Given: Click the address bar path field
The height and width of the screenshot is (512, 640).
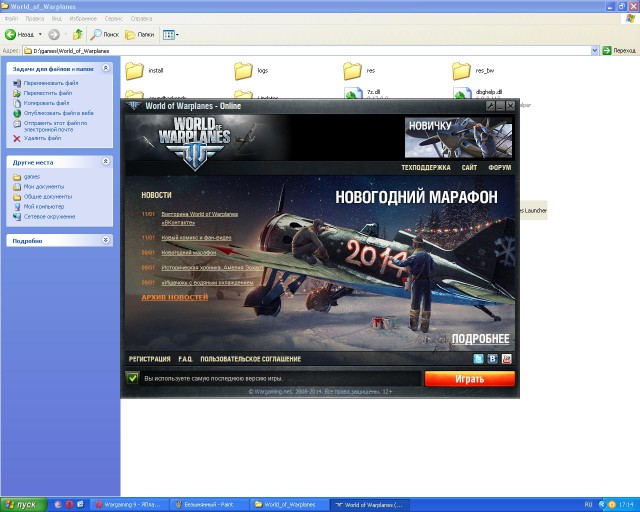Looking at the screenshot, I should 306,51.
